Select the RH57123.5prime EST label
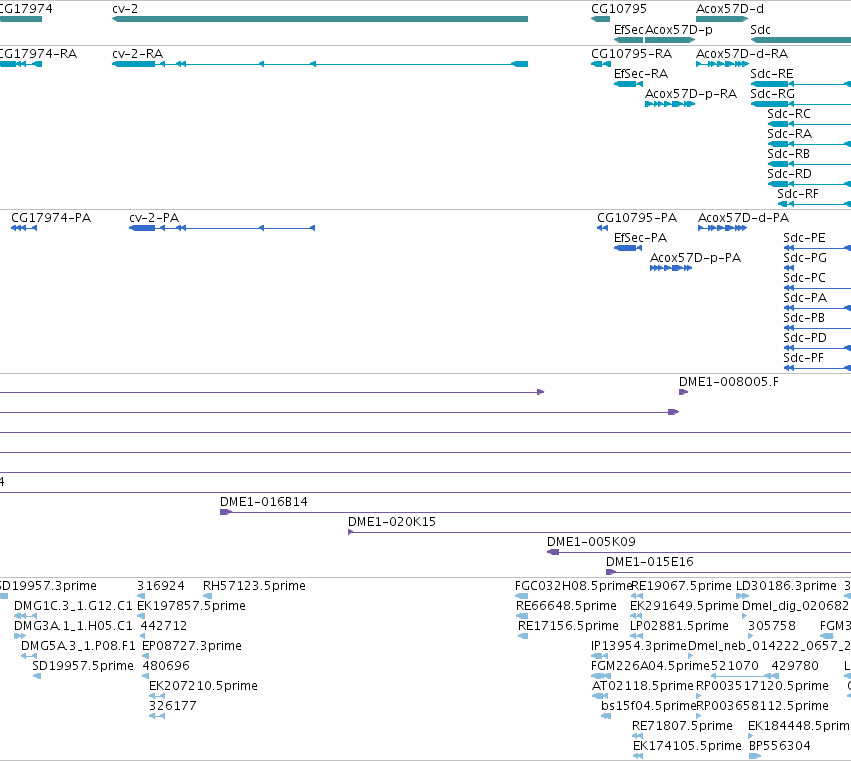851x761 pixels. (255, 586)
